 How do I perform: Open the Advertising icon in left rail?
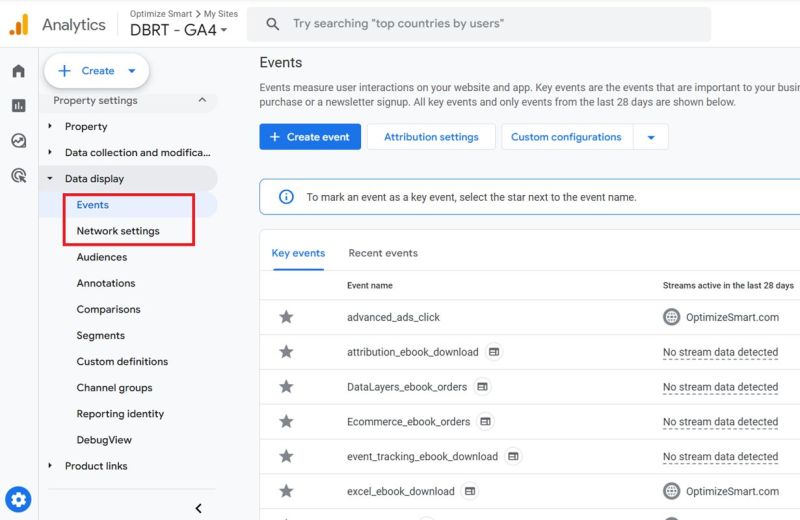[18, 176]
